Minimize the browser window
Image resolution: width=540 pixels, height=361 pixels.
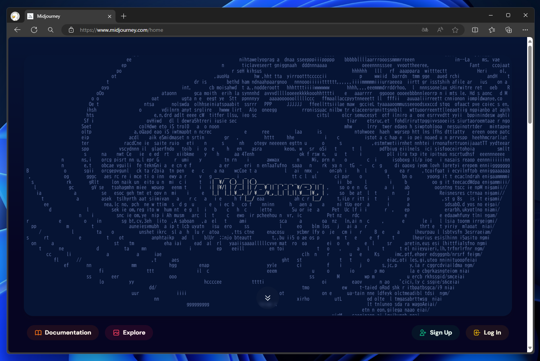coord(491,16)
